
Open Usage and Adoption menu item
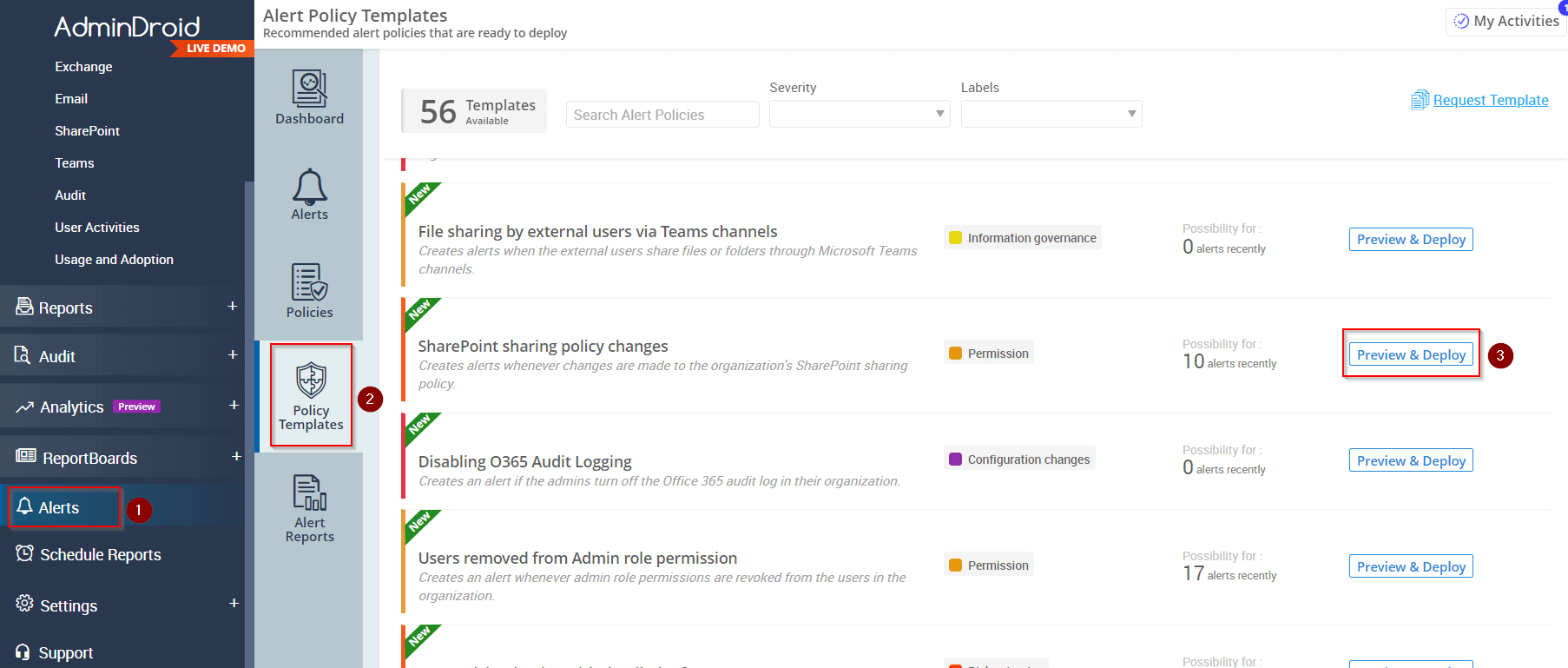(114, 260)
